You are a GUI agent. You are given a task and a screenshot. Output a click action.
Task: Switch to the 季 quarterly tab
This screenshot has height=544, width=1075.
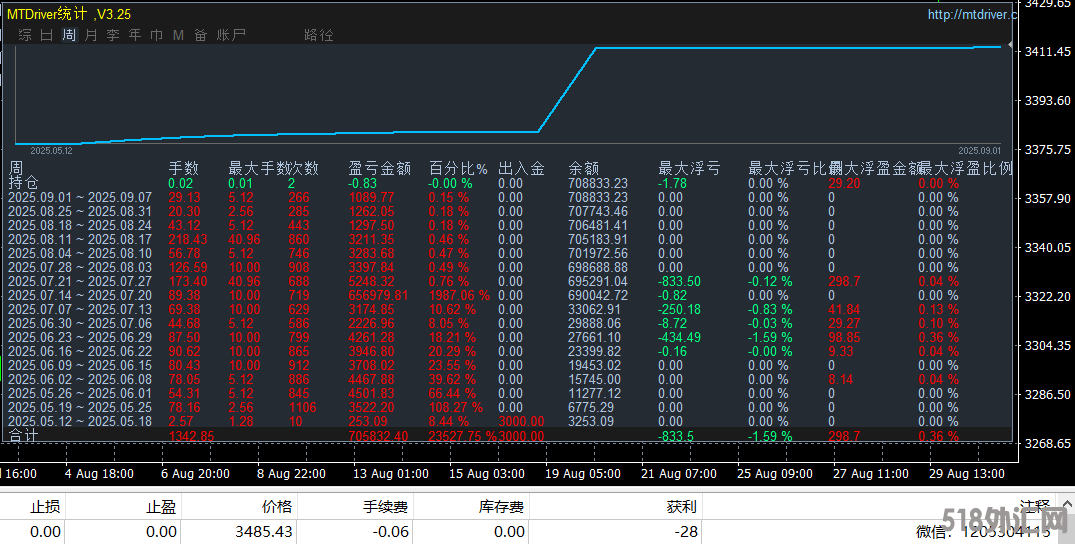point(113,35)
